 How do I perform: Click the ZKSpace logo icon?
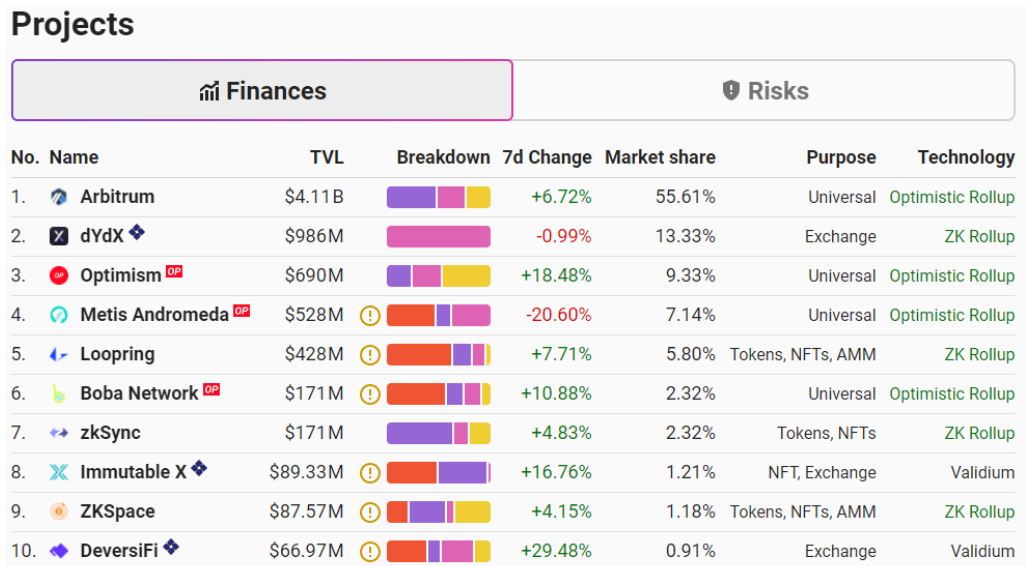59,511
